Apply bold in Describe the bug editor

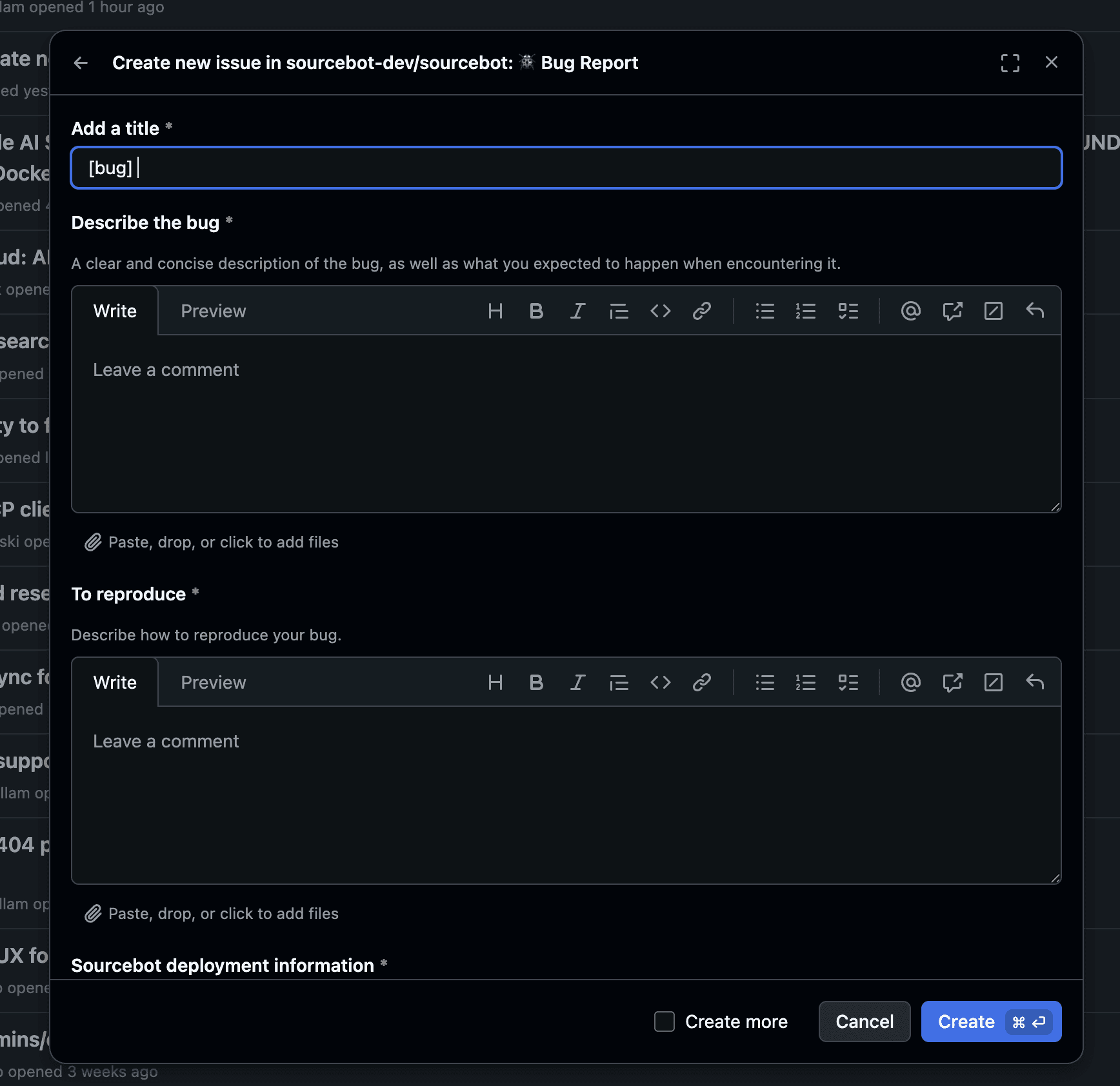[536, 311]
